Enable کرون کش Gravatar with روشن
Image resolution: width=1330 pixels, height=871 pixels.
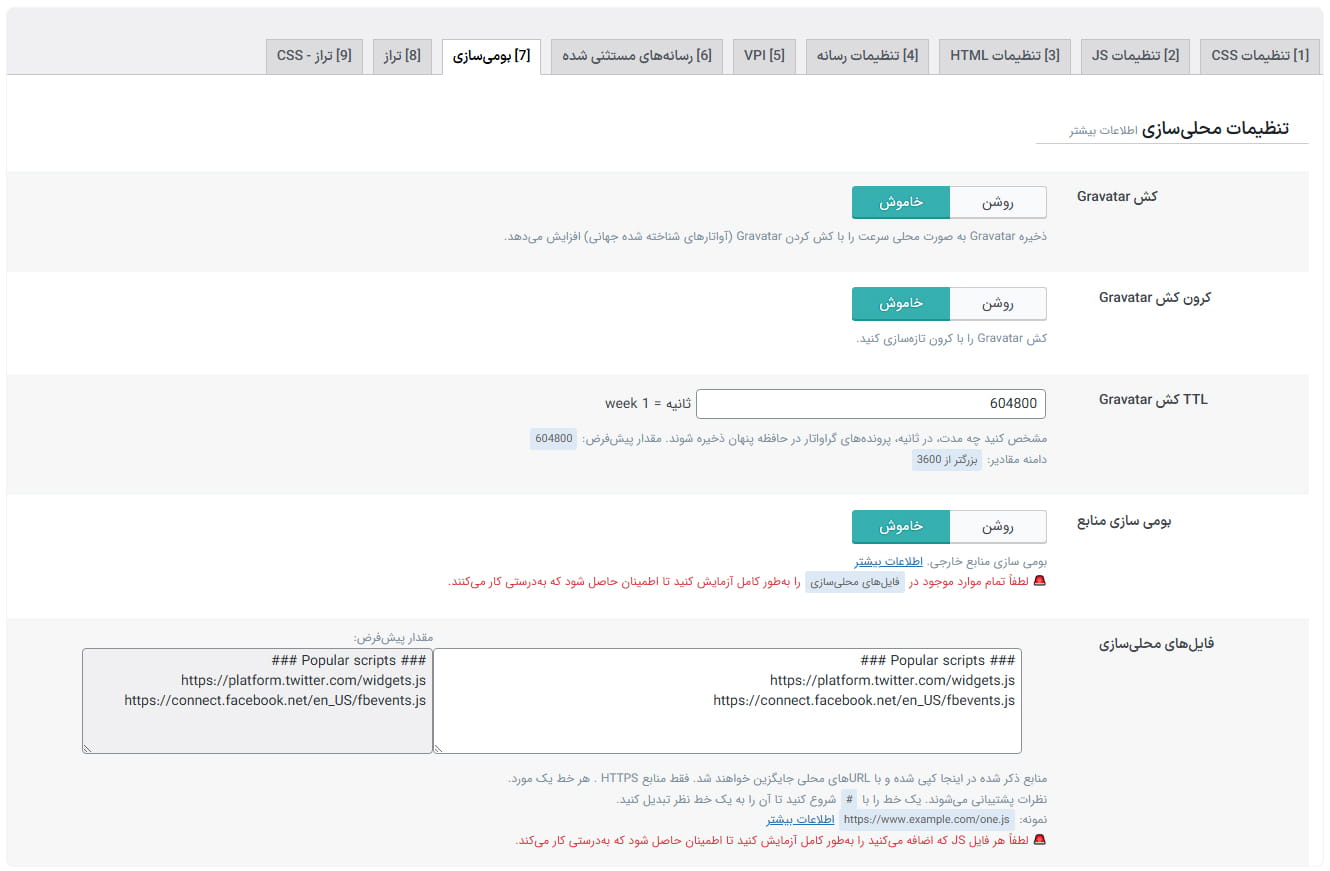point(997,304)
